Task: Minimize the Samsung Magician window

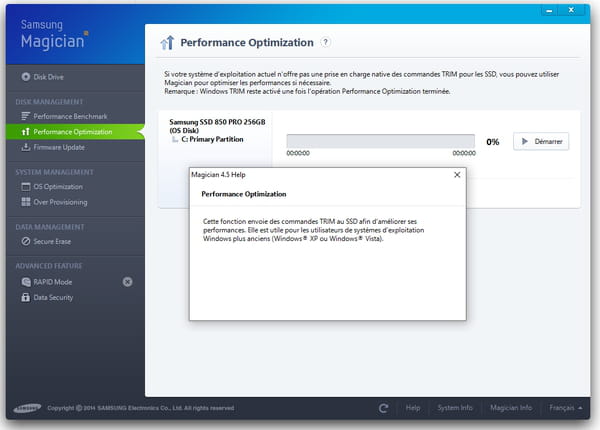Action: (549, 11)
